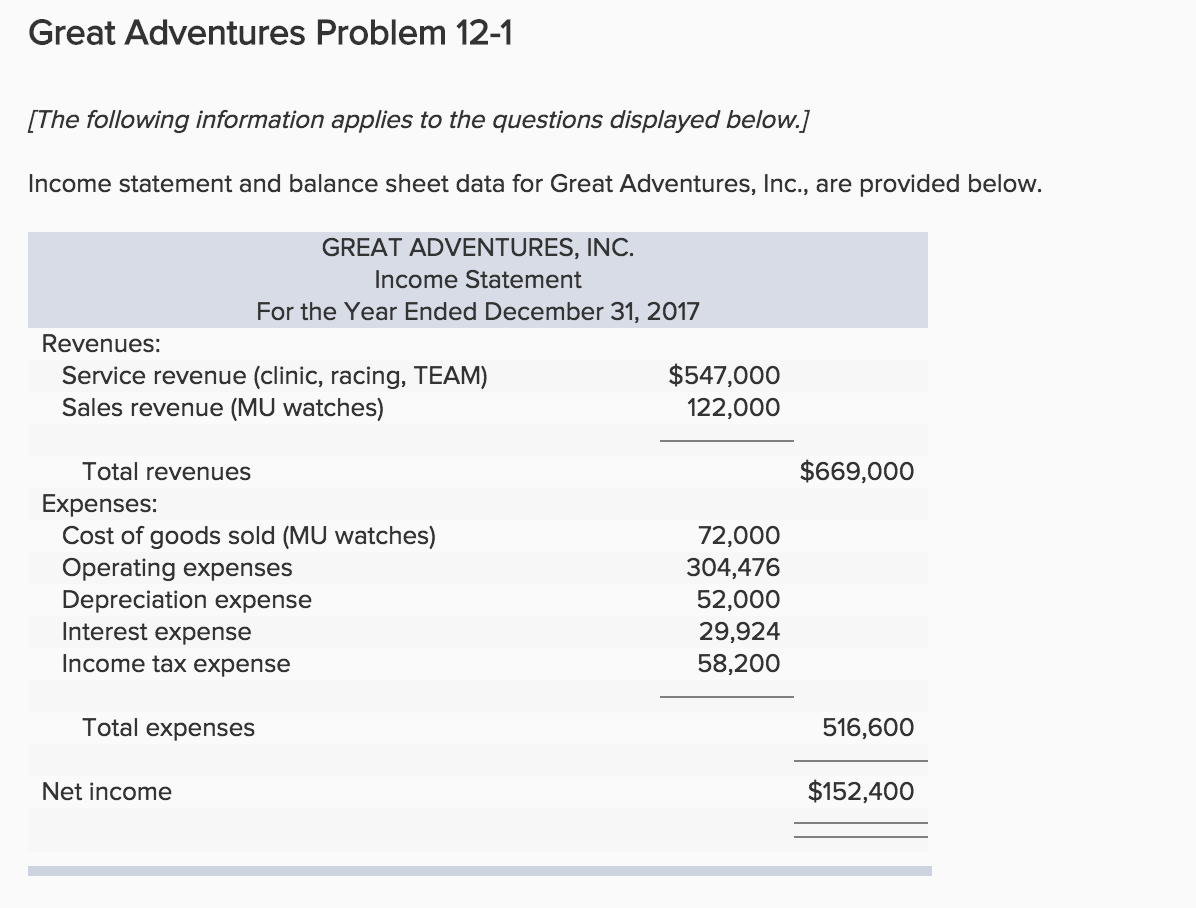Image resolution: width=1196 pixels, height=908 pixels.
Task: Select the 122,000 sales revenue amount
Action: (733, 408)
